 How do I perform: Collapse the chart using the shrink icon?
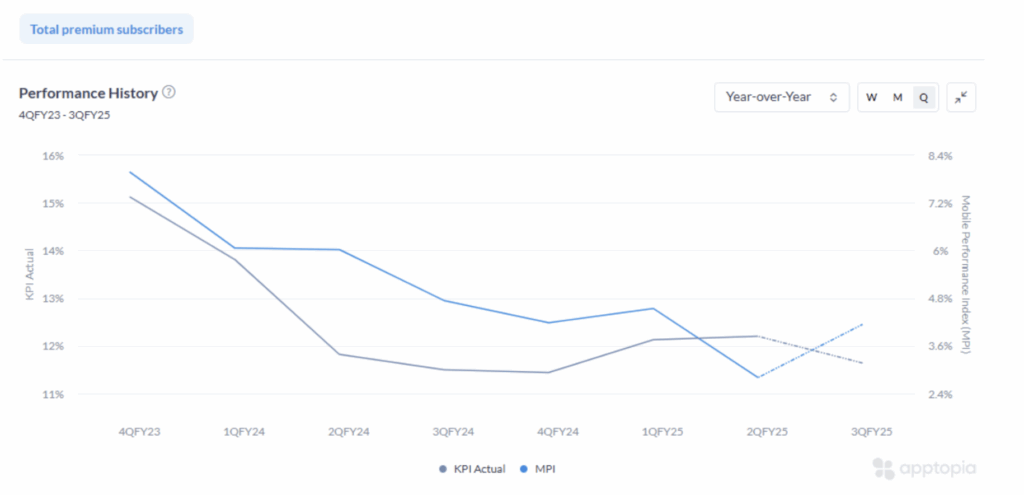[960, 97]
